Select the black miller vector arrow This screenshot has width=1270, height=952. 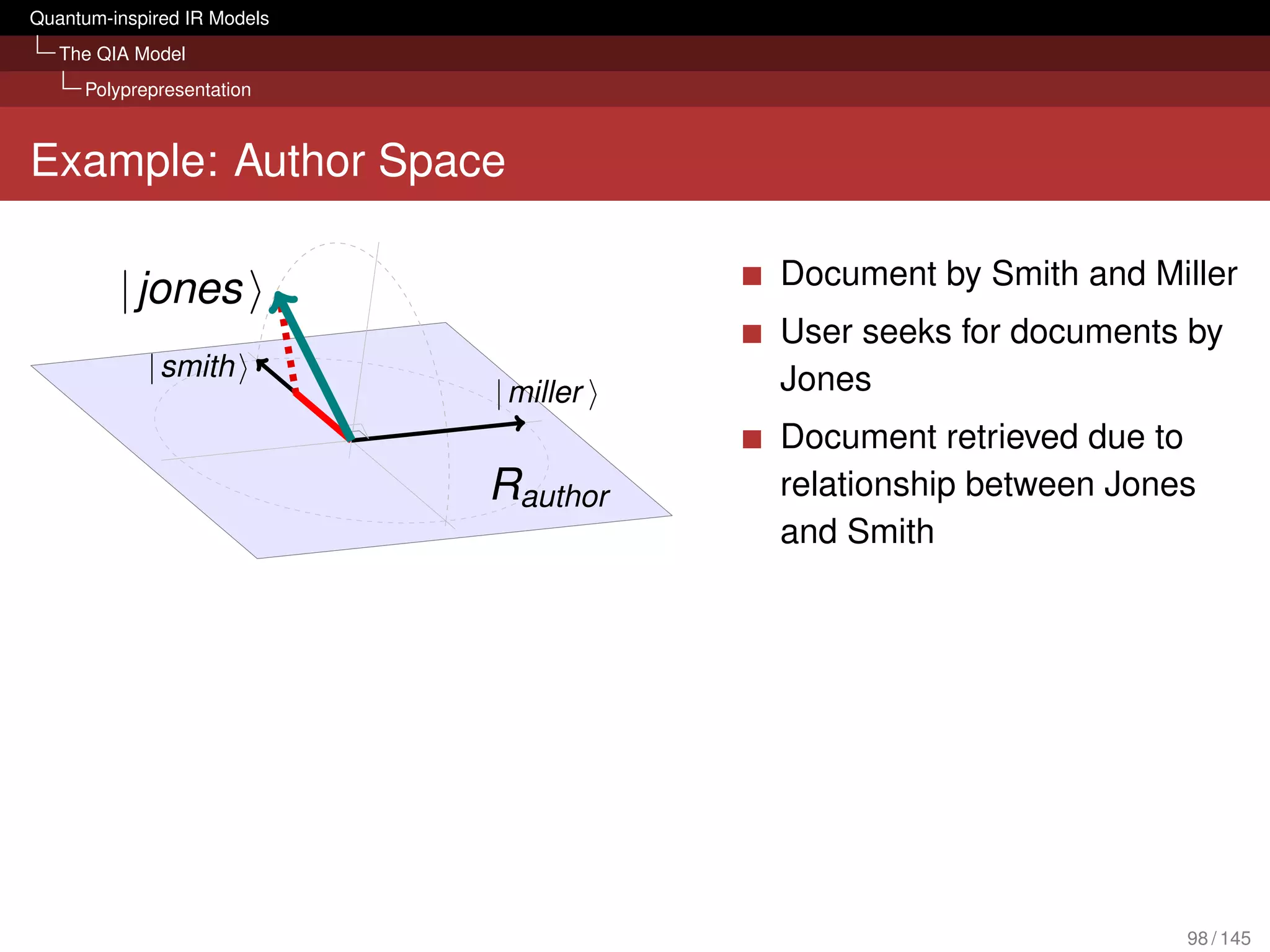tap(438, 431)
